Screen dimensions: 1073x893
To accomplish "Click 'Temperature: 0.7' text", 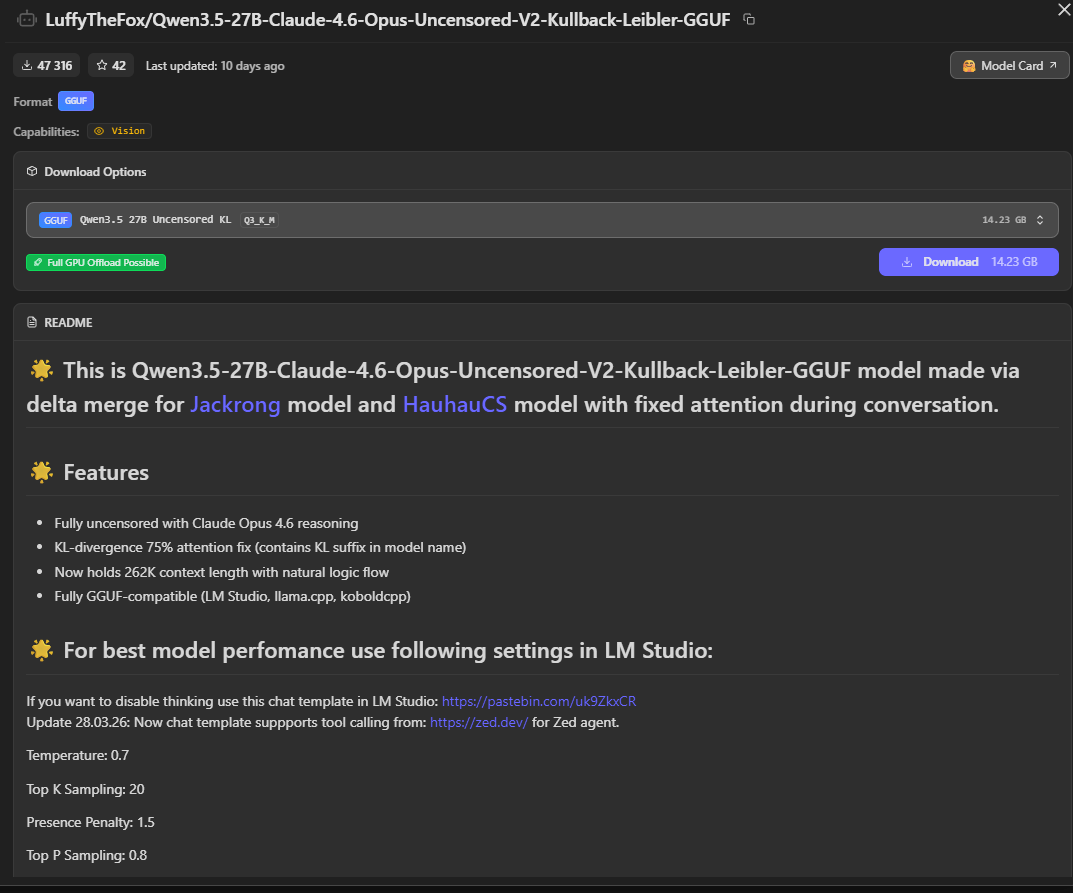I will [77, 755].
